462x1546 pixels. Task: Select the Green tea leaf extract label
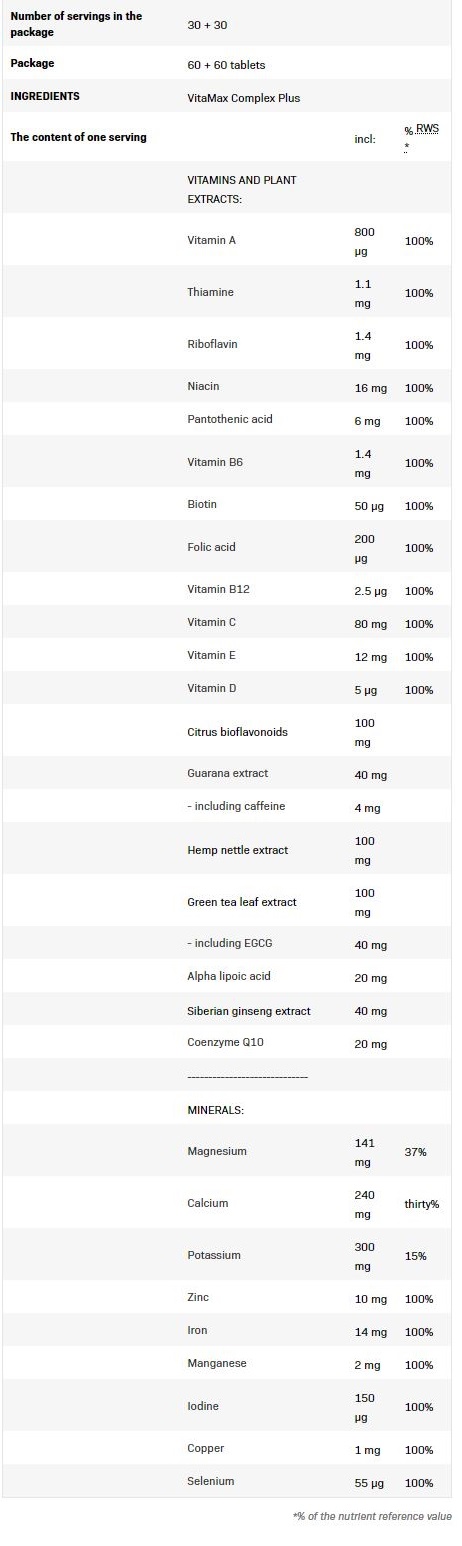pos(242,902)
